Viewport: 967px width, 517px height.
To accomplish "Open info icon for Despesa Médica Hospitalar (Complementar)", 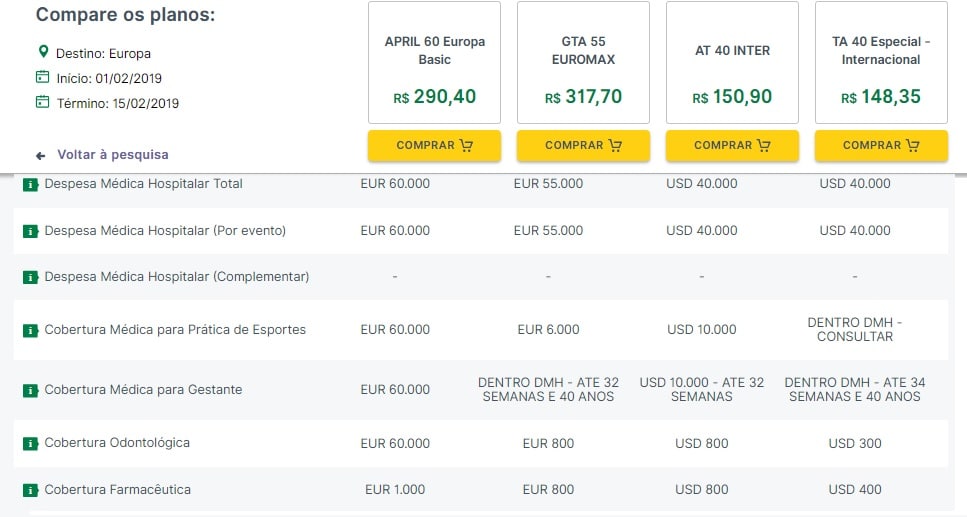I will point(30,278).
